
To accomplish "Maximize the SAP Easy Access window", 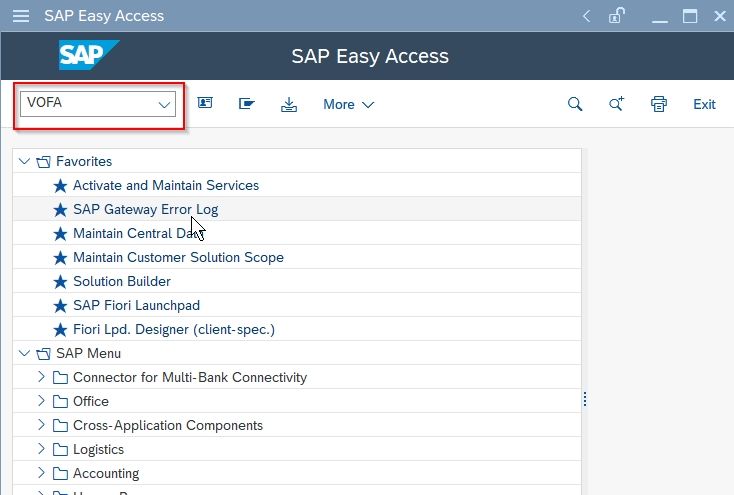I will pos(690,16).
